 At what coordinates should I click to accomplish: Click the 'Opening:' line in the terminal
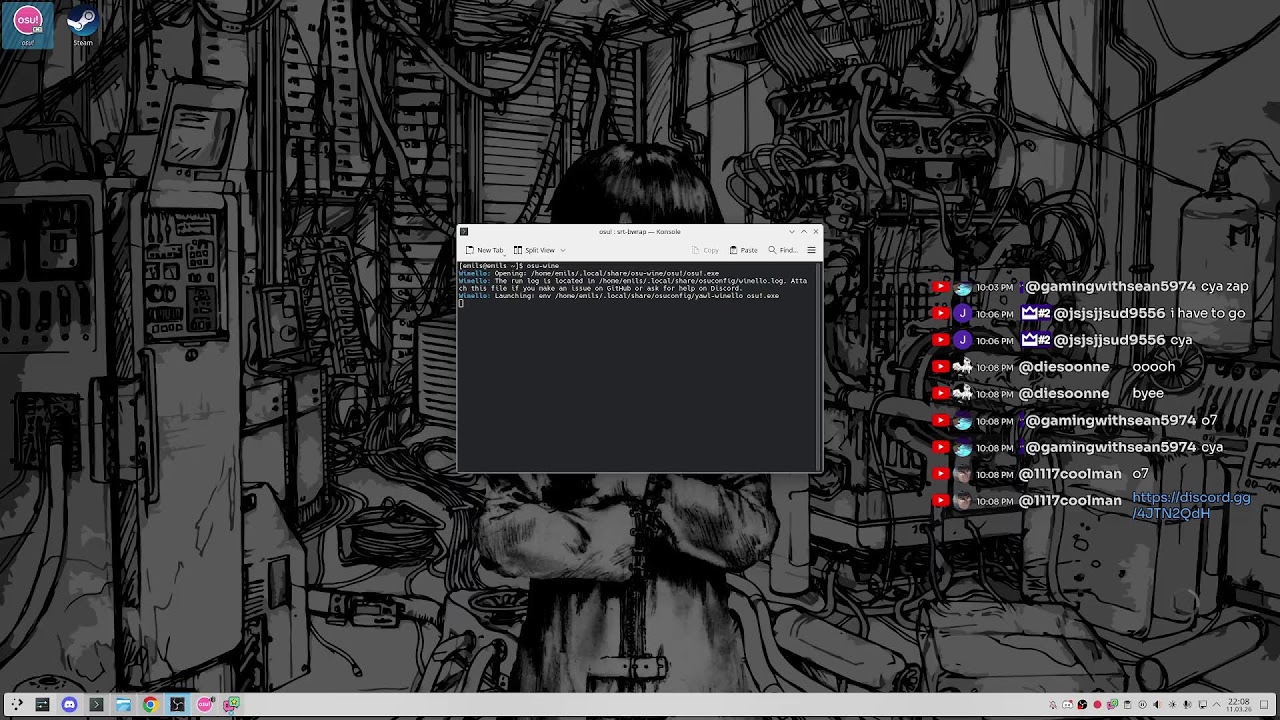point(589,273)
